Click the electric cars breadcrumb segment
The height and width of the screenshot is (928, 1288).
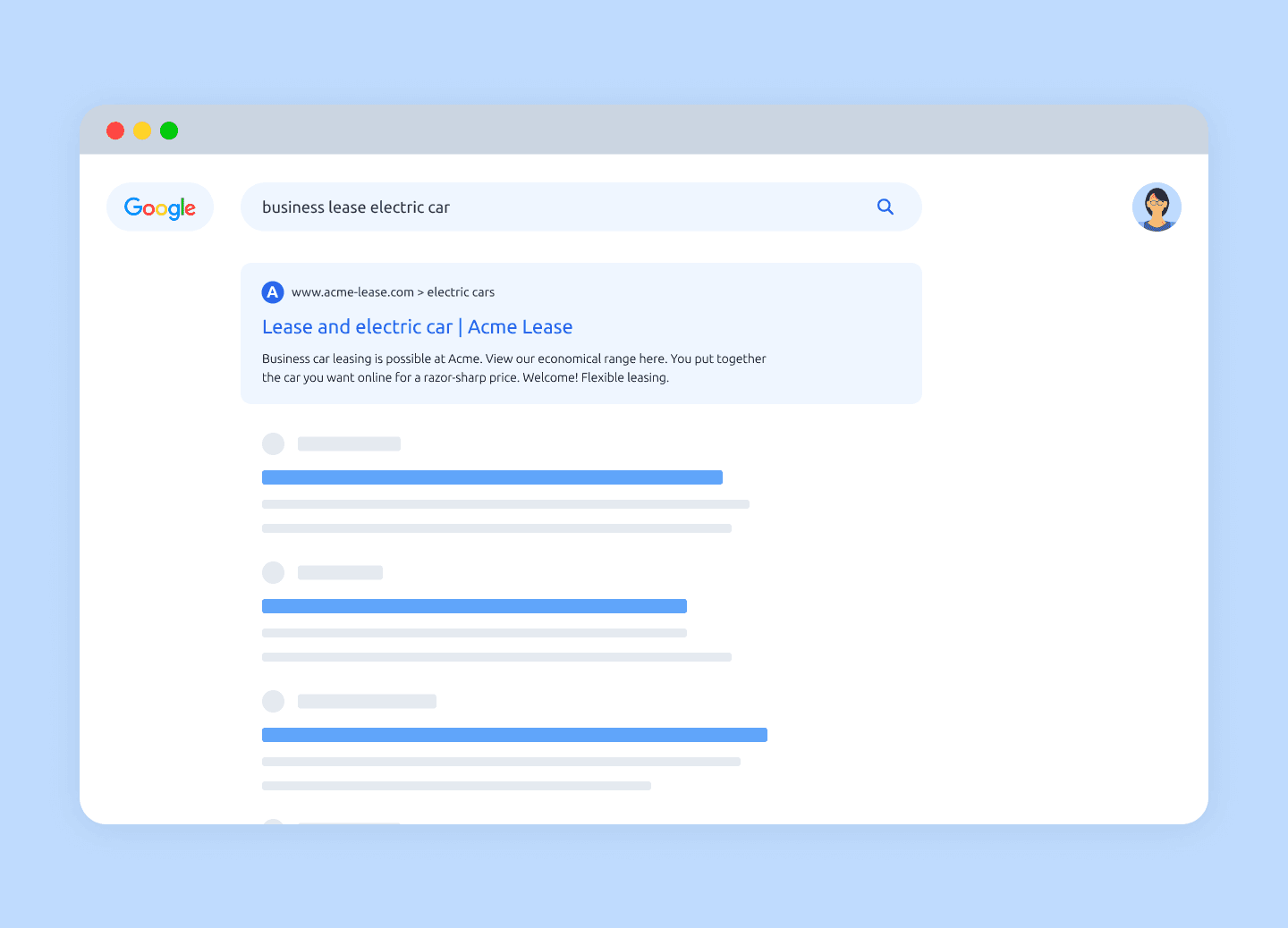461,291
